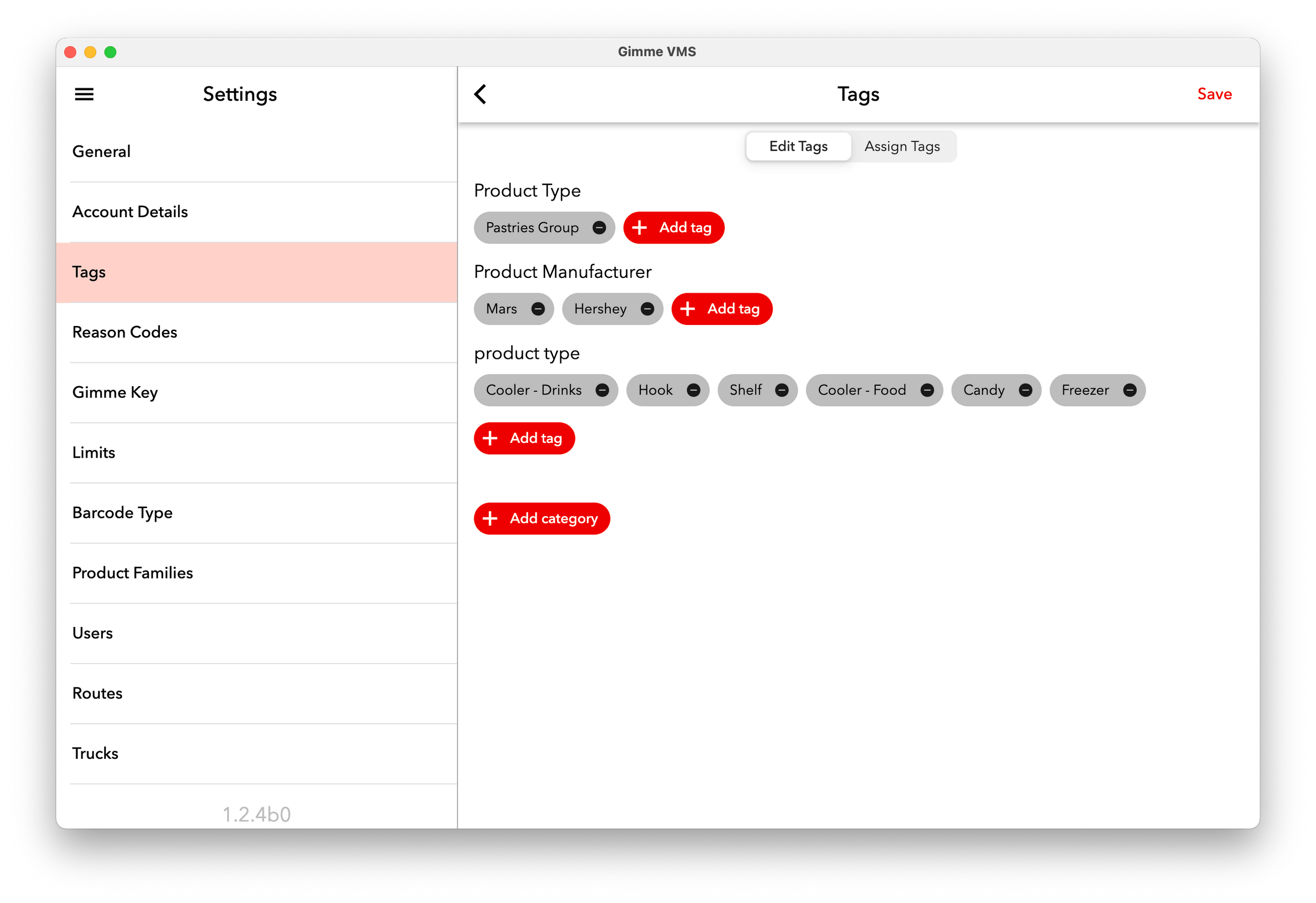Open Reason Codes settings
1316x903 pixels.
pos(125,333)
